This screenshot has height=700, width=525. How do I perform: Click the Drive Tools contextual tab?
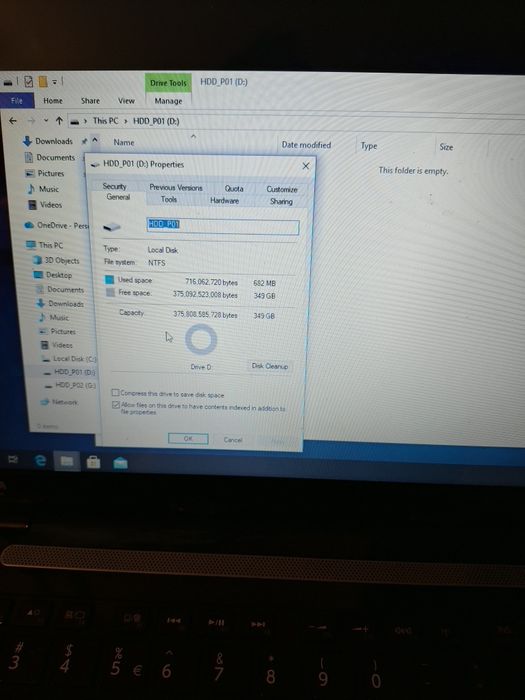click(168, 83)
